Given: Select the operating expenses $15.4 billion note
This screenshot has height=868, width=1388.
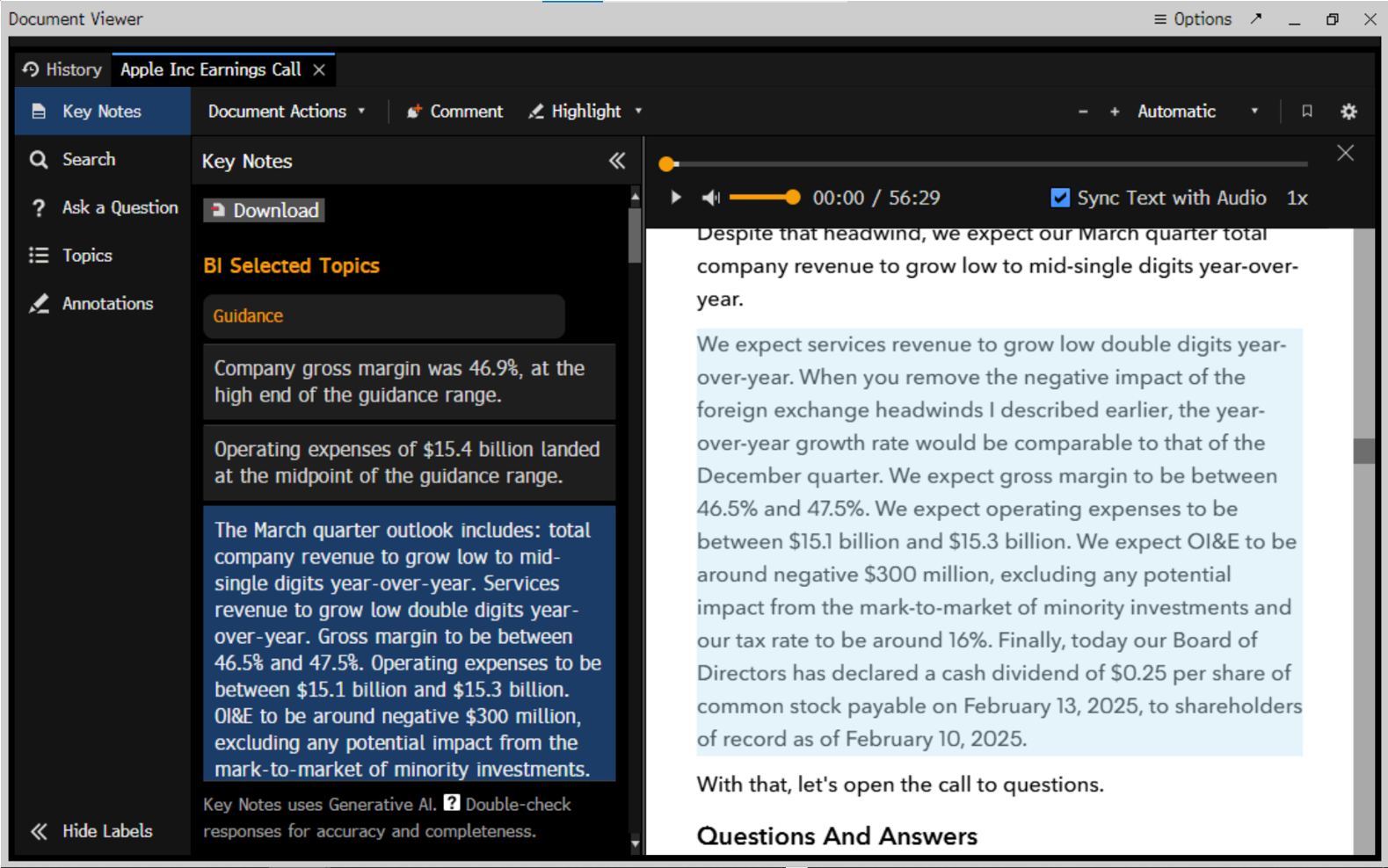Looking at the screenshot, I should click(410, 463).
